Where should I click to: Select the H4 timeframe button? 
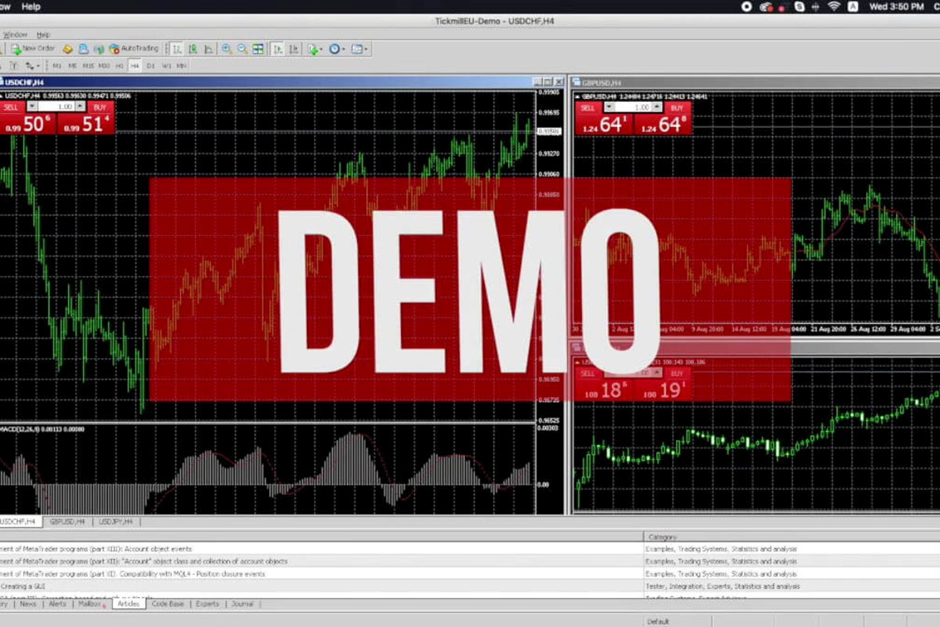(135, 66)
